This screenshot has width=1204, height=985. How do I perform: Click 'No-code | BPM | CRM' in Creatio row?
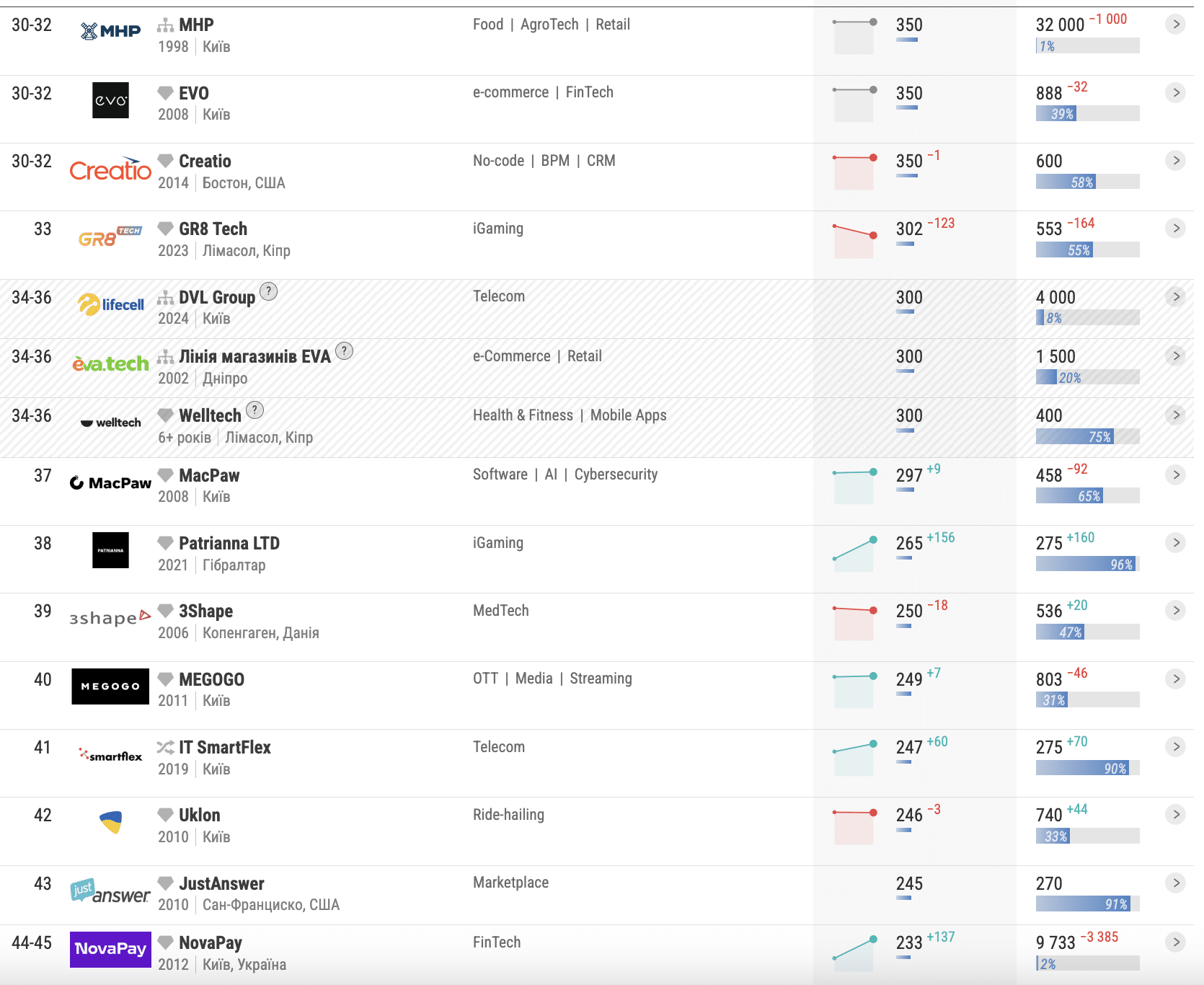point(544,161)
